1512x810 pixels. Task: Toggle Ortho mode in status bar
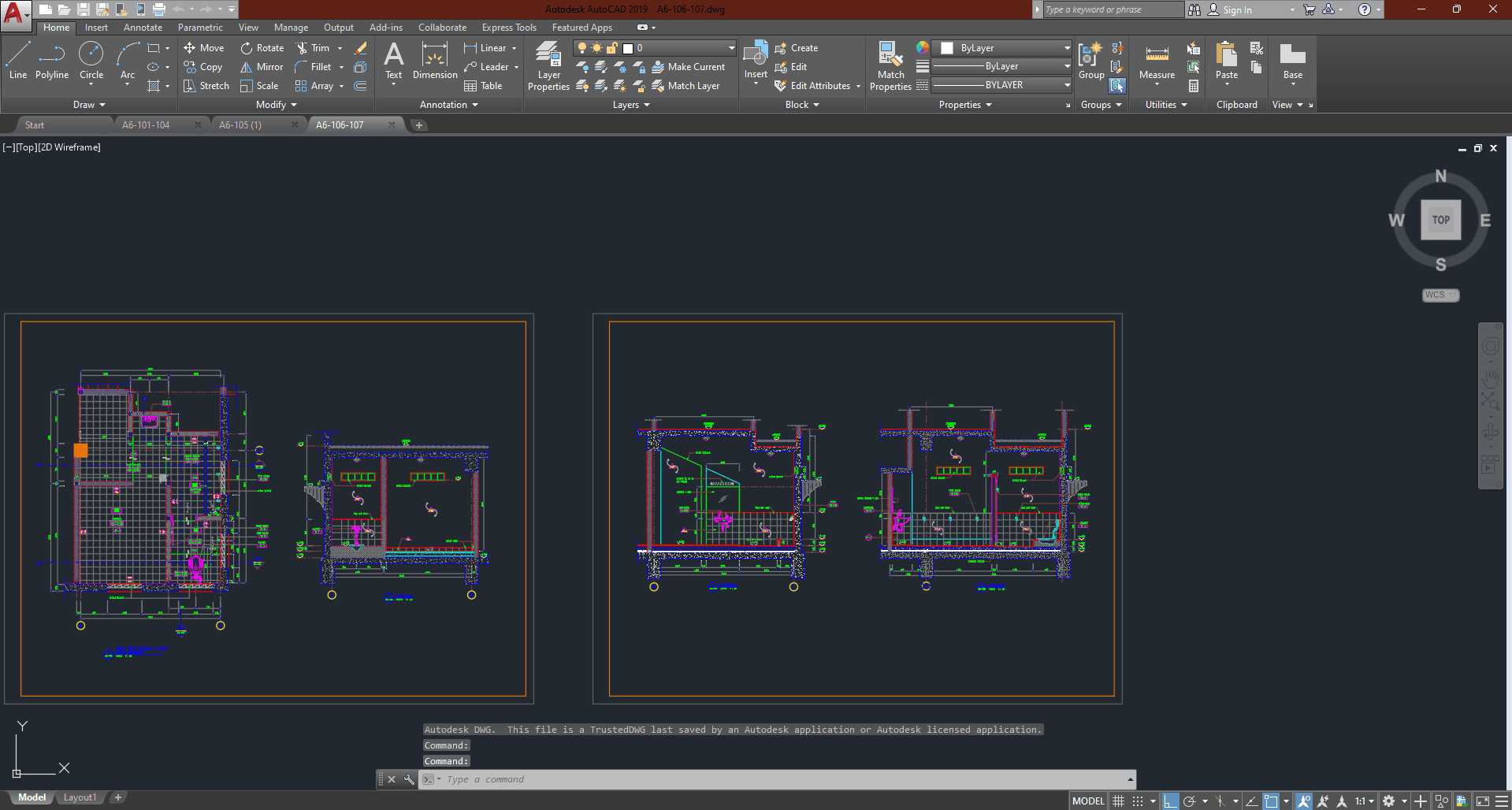pyautogui.click(x=1171, y=801)
